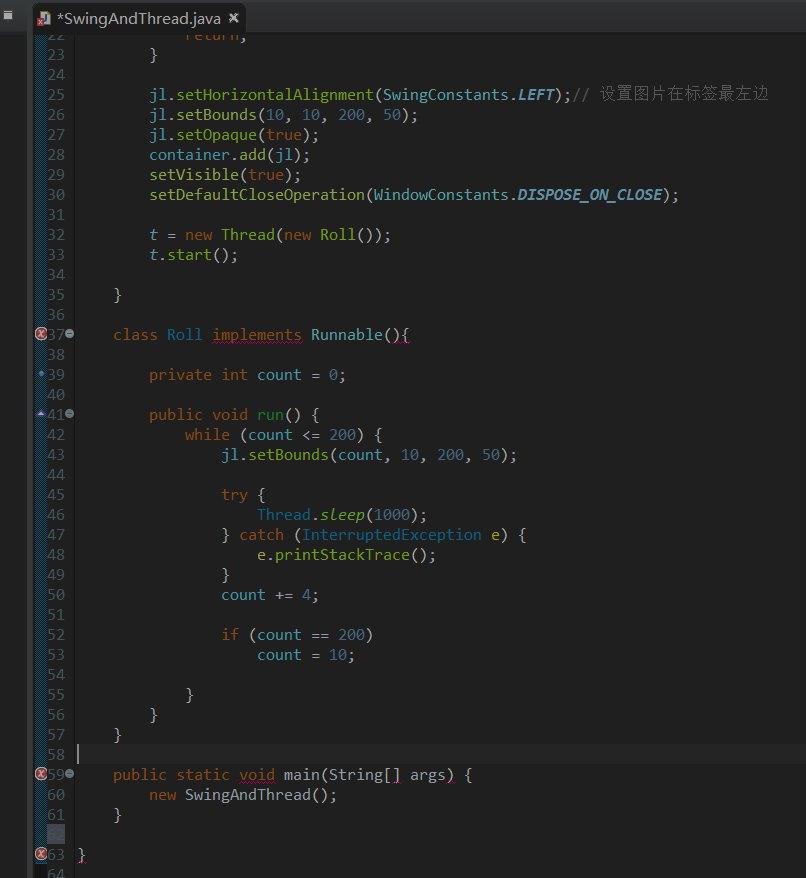Click the 'class' keyword on line 37

[136, 335]
